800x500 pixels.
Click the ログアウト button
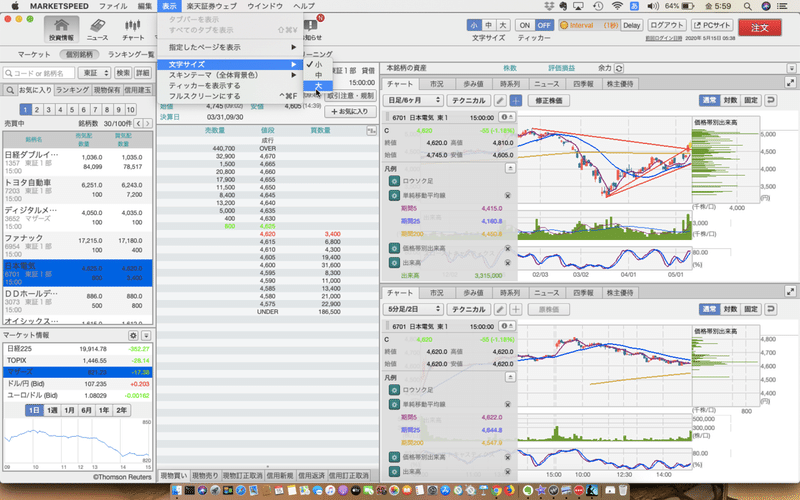coord(667,25)
